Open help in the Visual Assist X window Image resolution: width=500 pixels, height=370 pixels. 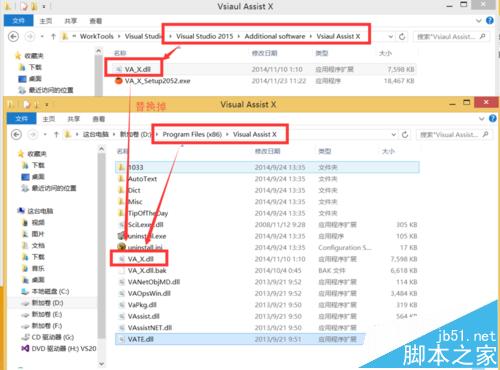(493, 119)
